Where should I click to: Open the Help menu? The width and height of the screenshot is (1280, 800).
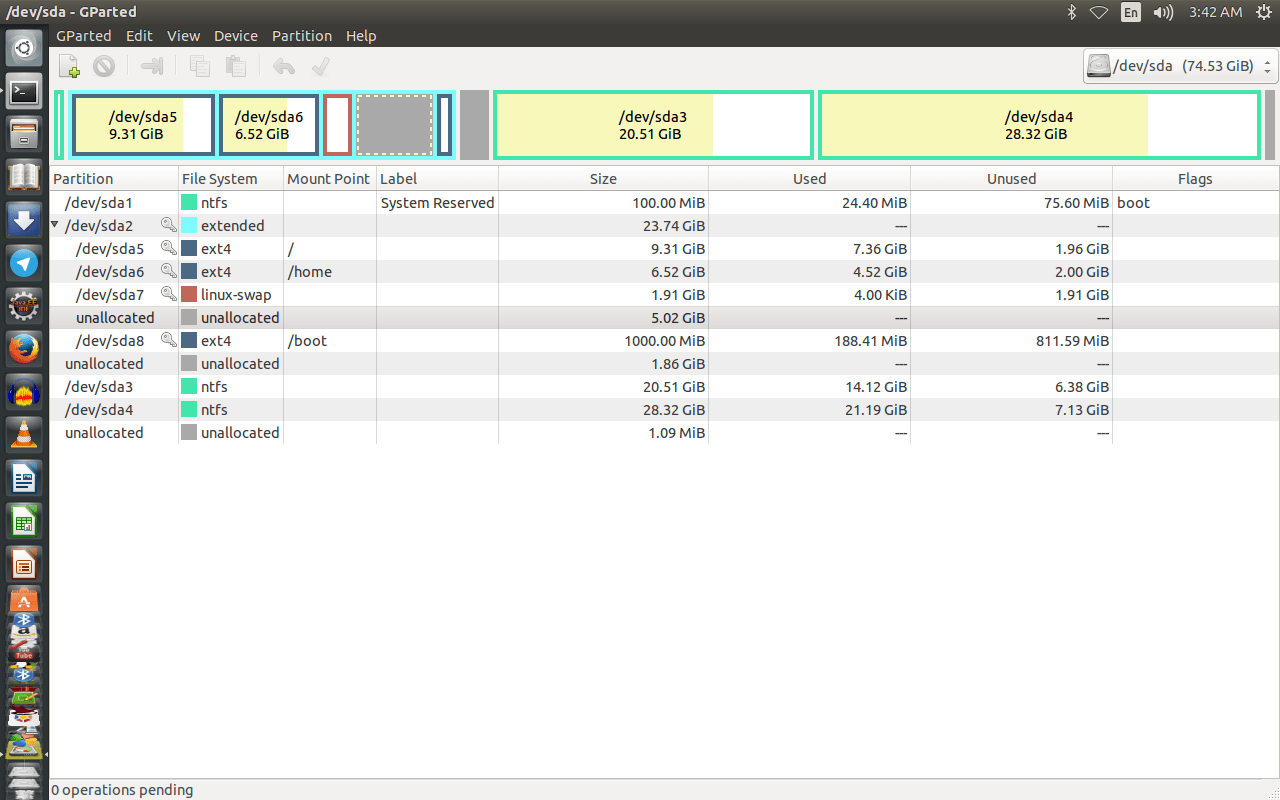click(x=361, y=36)
